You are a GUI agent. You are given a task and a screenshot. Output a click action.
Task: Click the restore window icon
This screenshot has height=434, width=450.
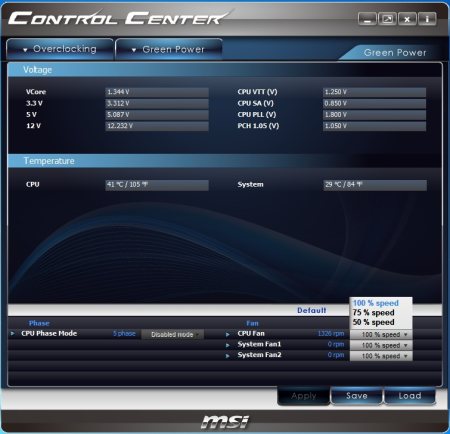pos(387,19)
